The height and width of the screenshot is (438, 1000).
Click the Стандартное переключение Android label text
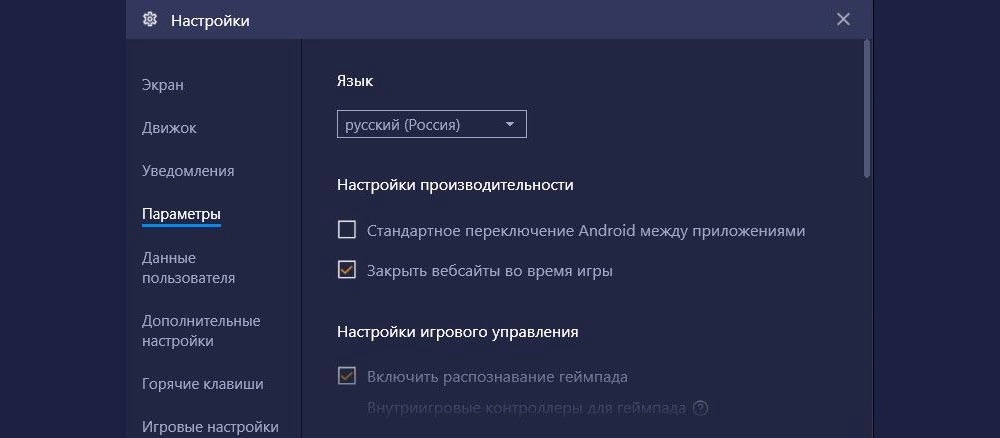coord(586,231)
